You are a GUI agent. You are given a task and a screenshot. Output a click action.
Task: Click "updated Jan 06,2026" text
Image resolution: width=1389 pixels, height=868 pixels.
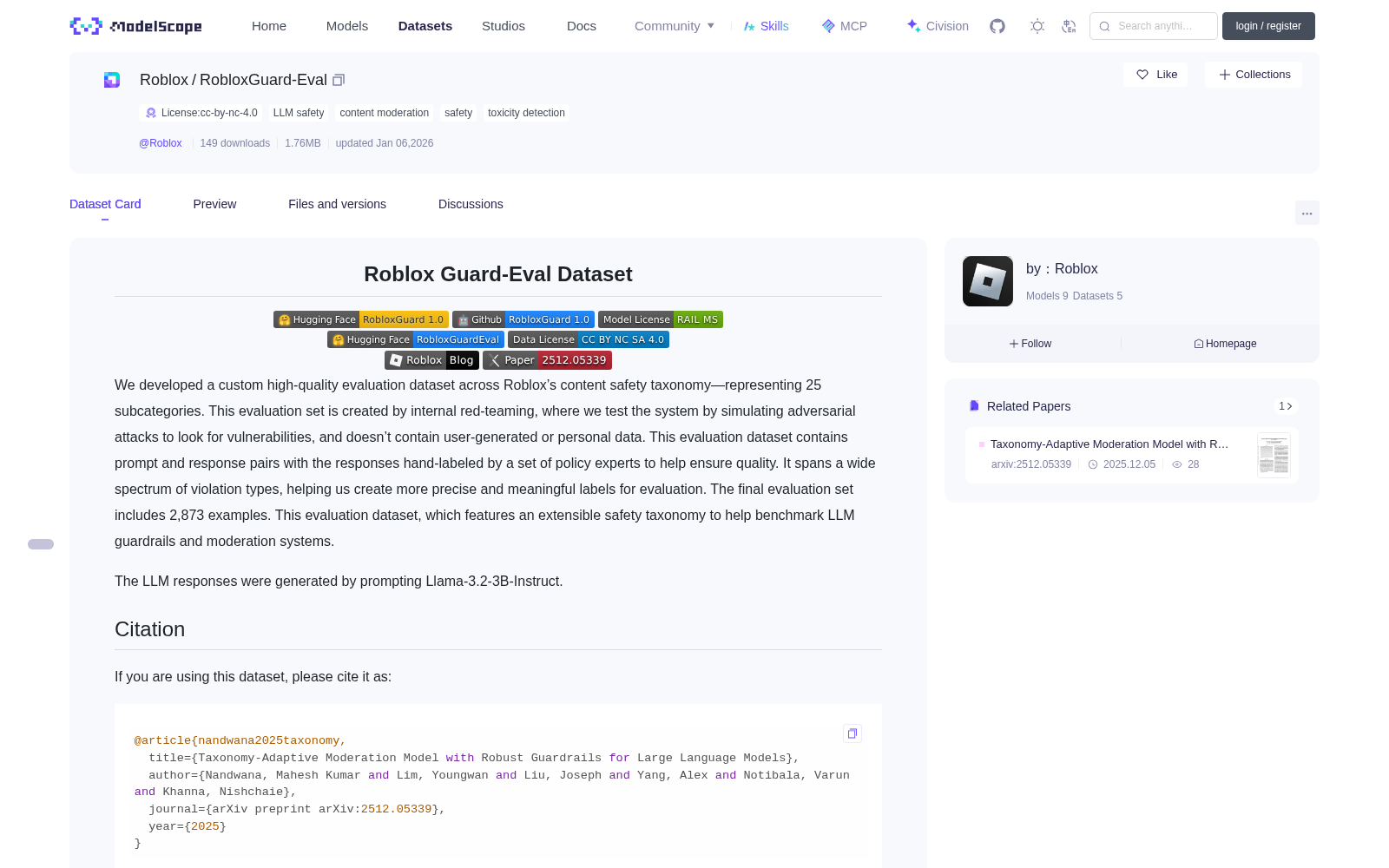(x=385, y=143)
